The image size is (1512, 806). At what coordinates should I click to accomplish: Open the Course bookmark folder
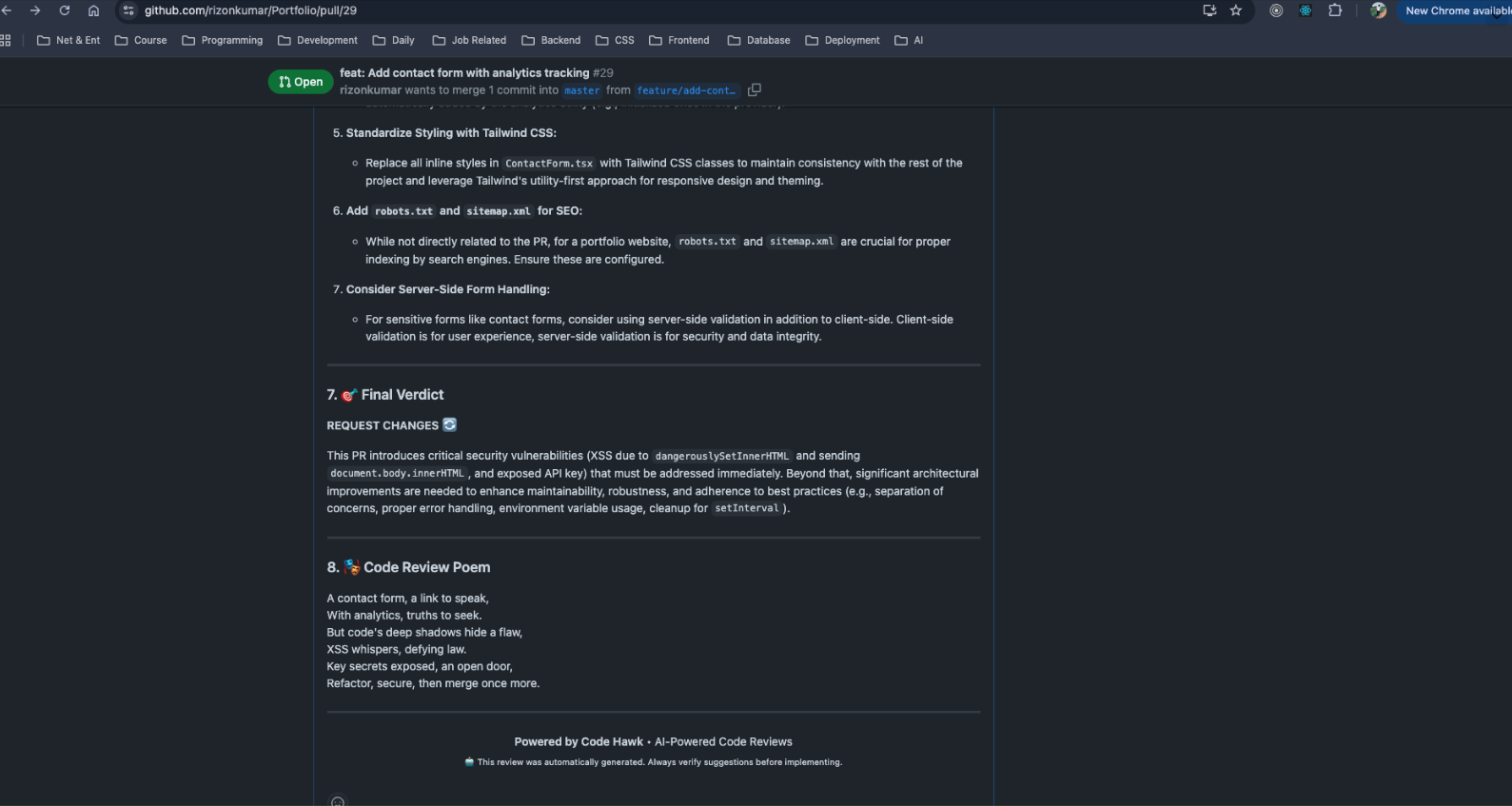point(141,40)
